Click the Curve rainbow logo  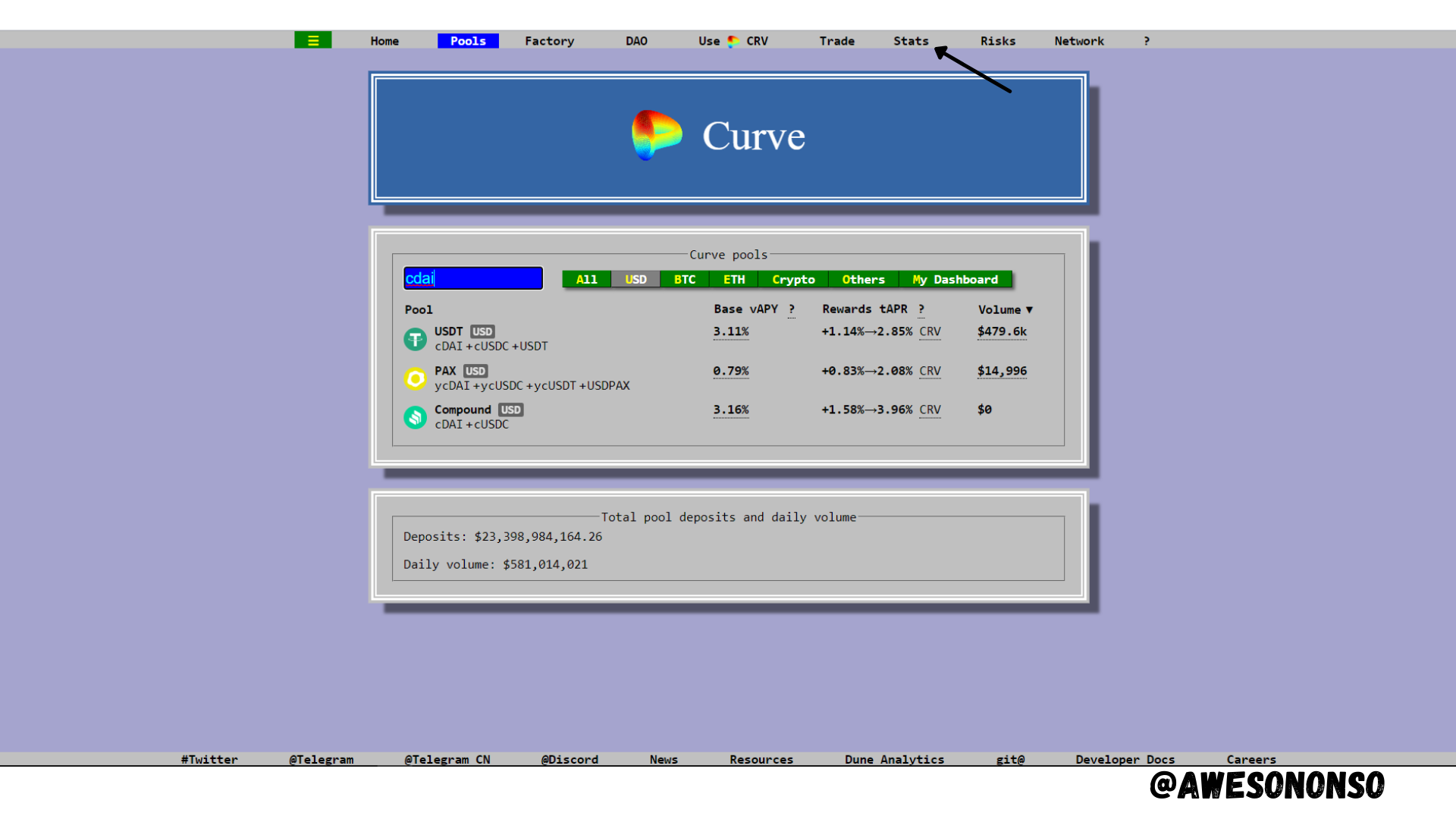(657, 136)
